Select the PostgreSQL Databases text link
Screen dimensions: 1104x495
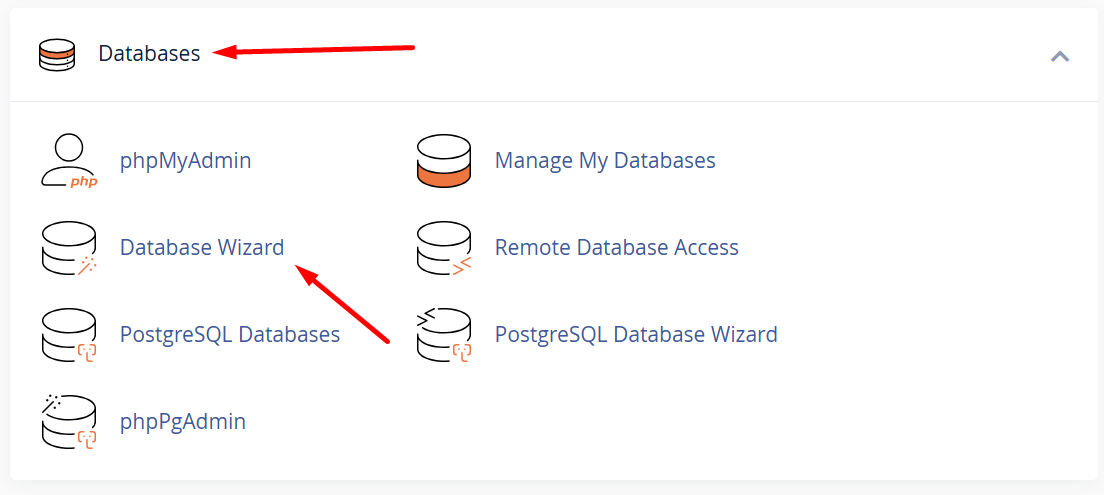click(230, 334)
